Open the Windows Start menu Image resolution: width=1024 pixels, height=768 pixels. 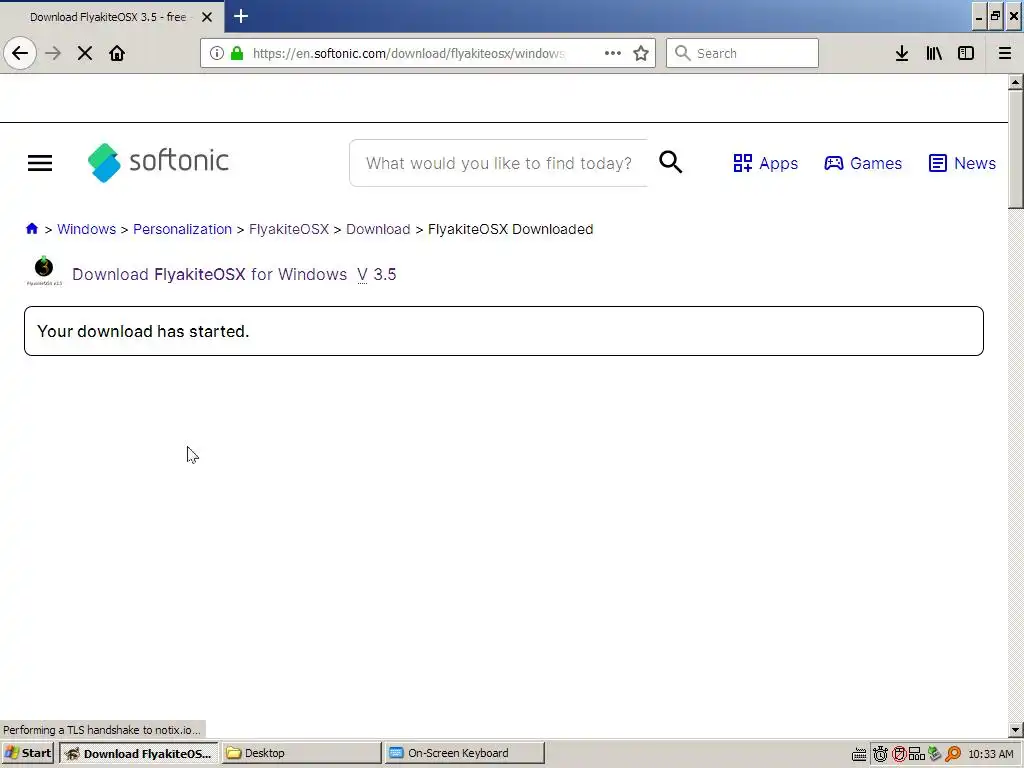[x=28, y=753]
